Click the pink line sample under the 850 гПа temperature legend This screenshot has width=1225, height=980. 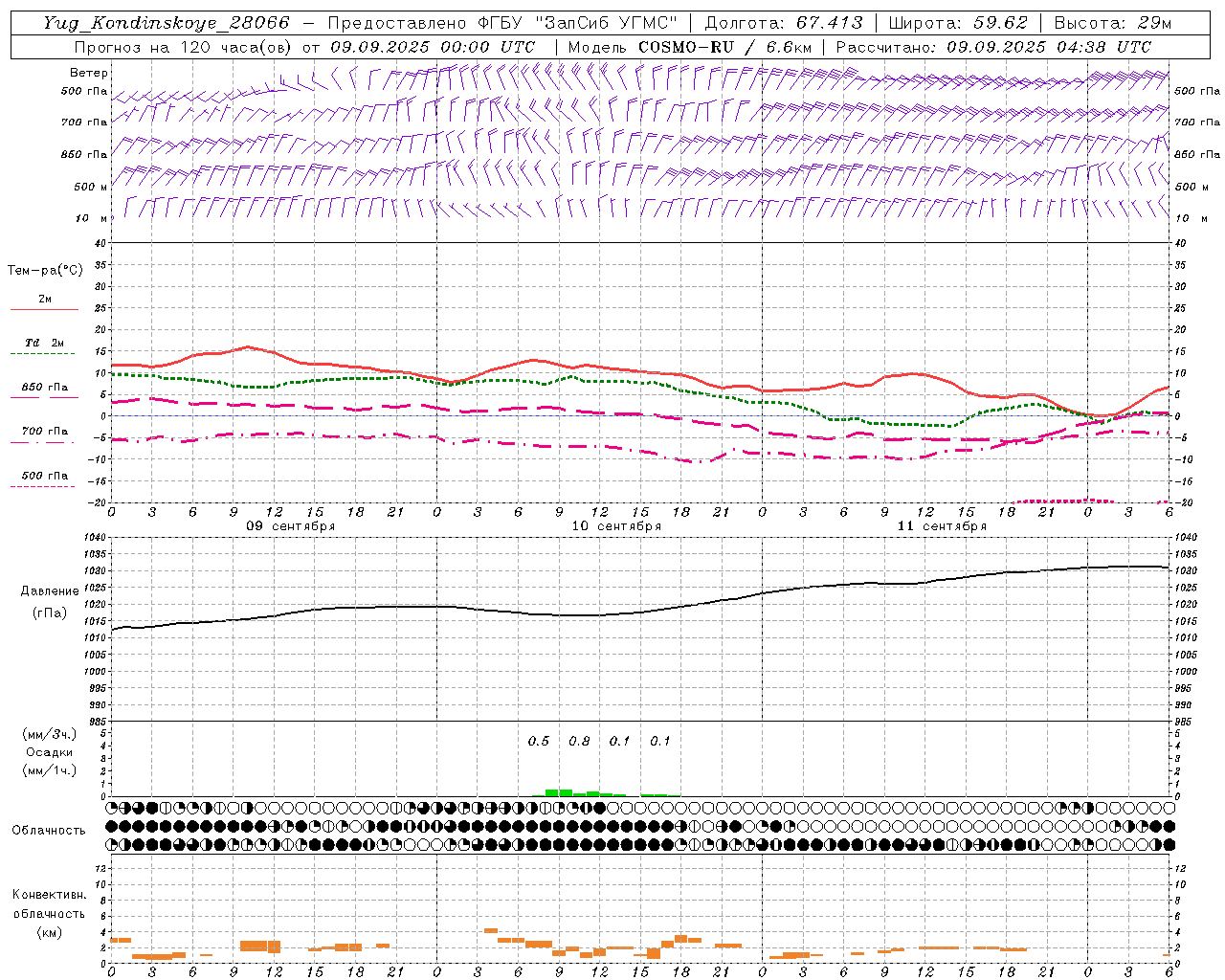point(44,397)
